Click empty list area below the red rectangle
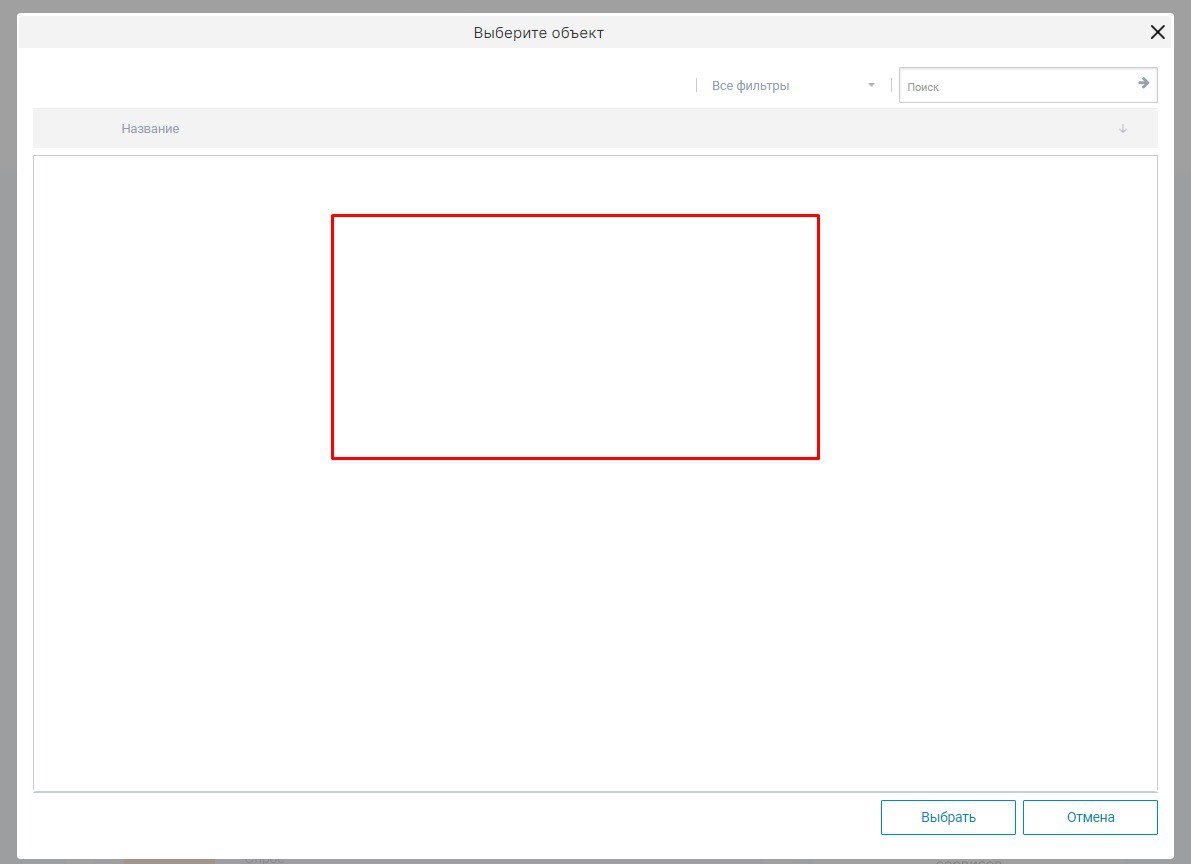 tap(575, 620)
